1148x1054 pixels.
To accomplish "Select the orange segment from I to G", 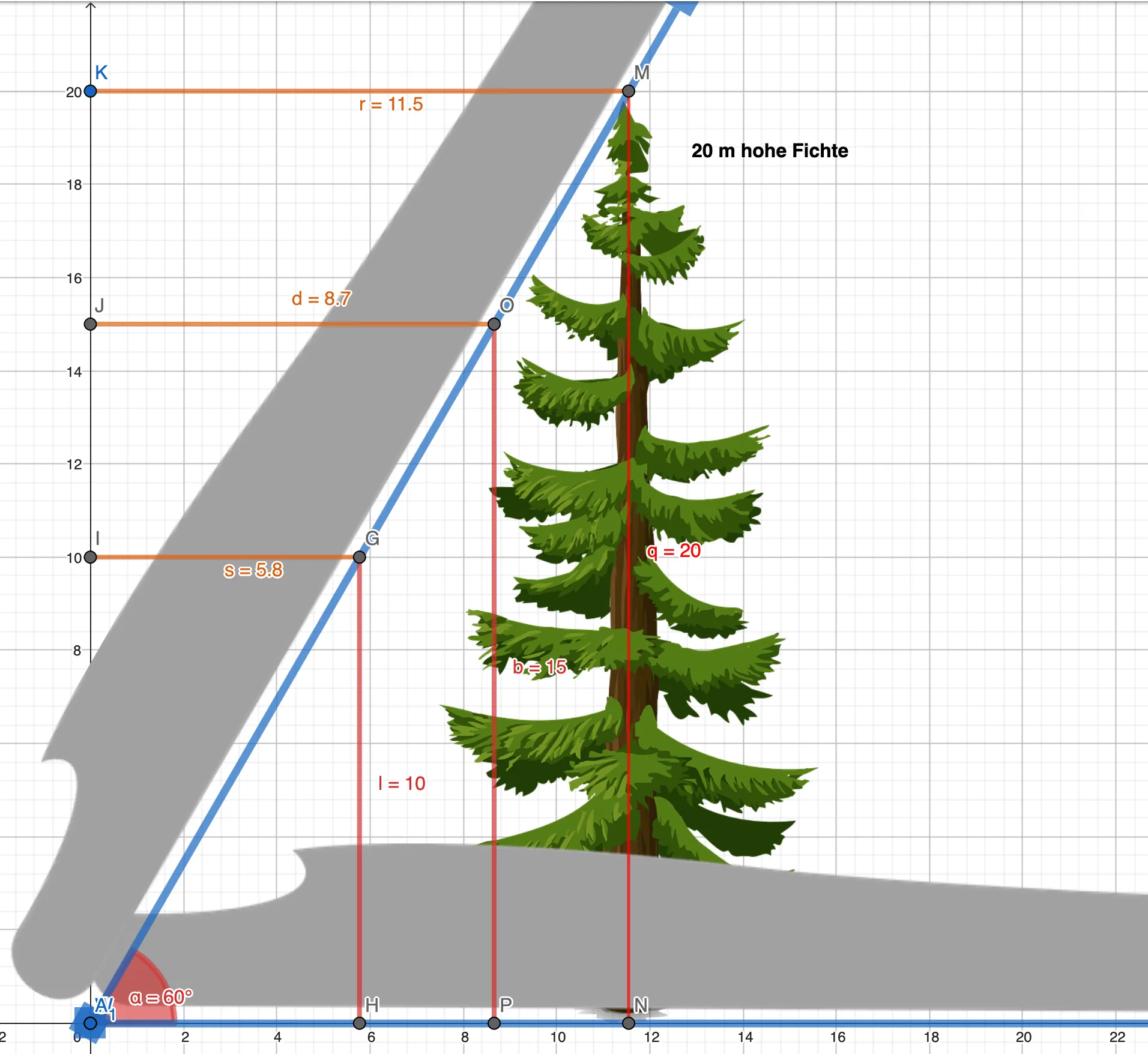I will tap(225, 557).
